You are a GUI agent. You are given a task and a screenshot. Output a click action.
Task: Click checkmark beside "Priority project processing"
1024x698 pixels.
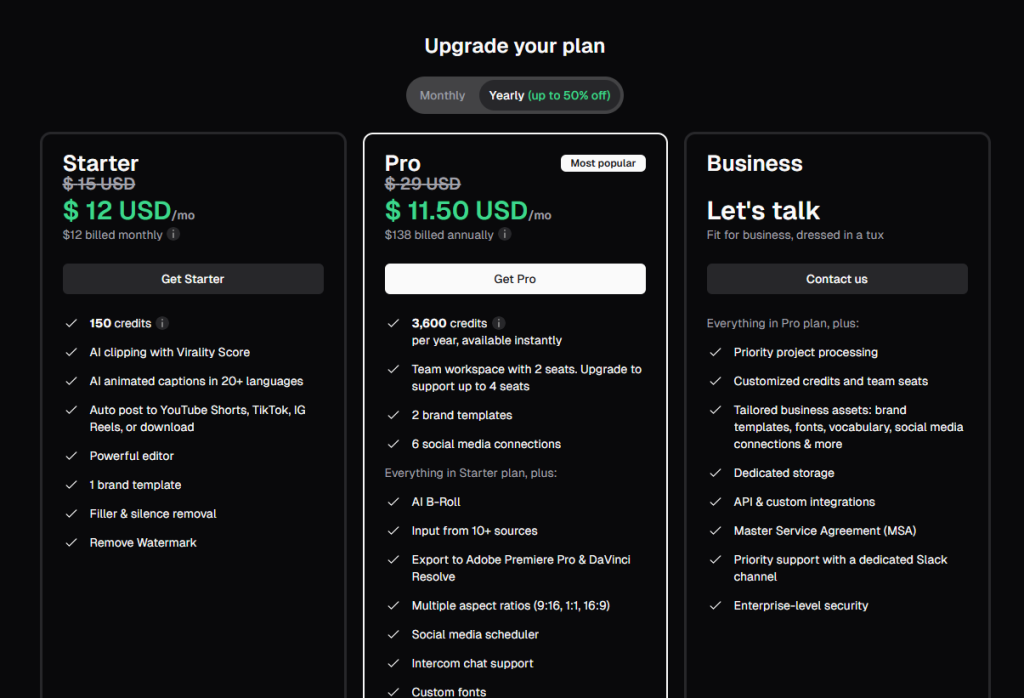click(x=715, y=352)
